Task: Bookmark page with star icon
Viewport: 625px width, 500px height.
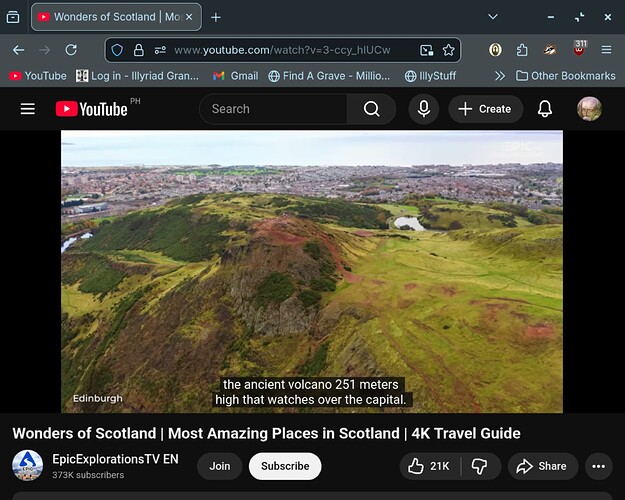Action: pos(448,50)
